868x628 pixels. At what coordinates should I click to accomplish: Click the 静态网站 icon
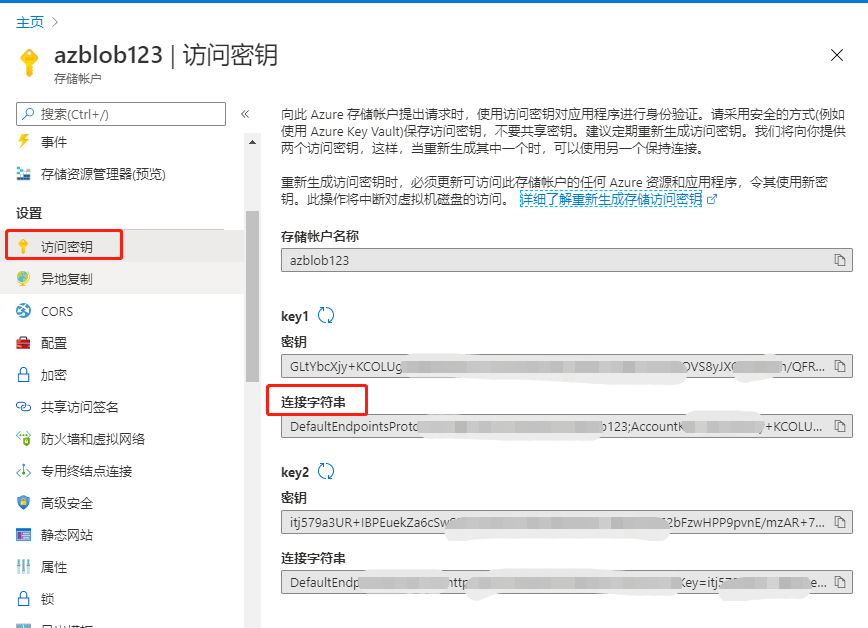[x=23, y=535]
